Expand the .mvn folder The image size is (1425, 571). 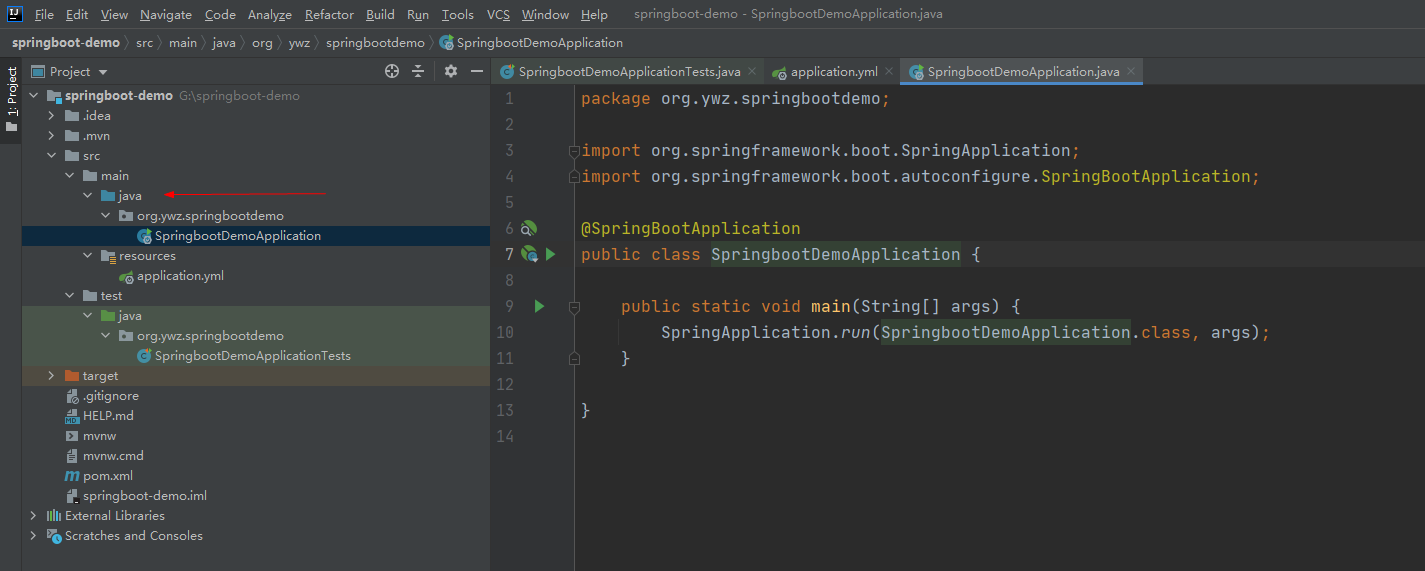[51, 136]
